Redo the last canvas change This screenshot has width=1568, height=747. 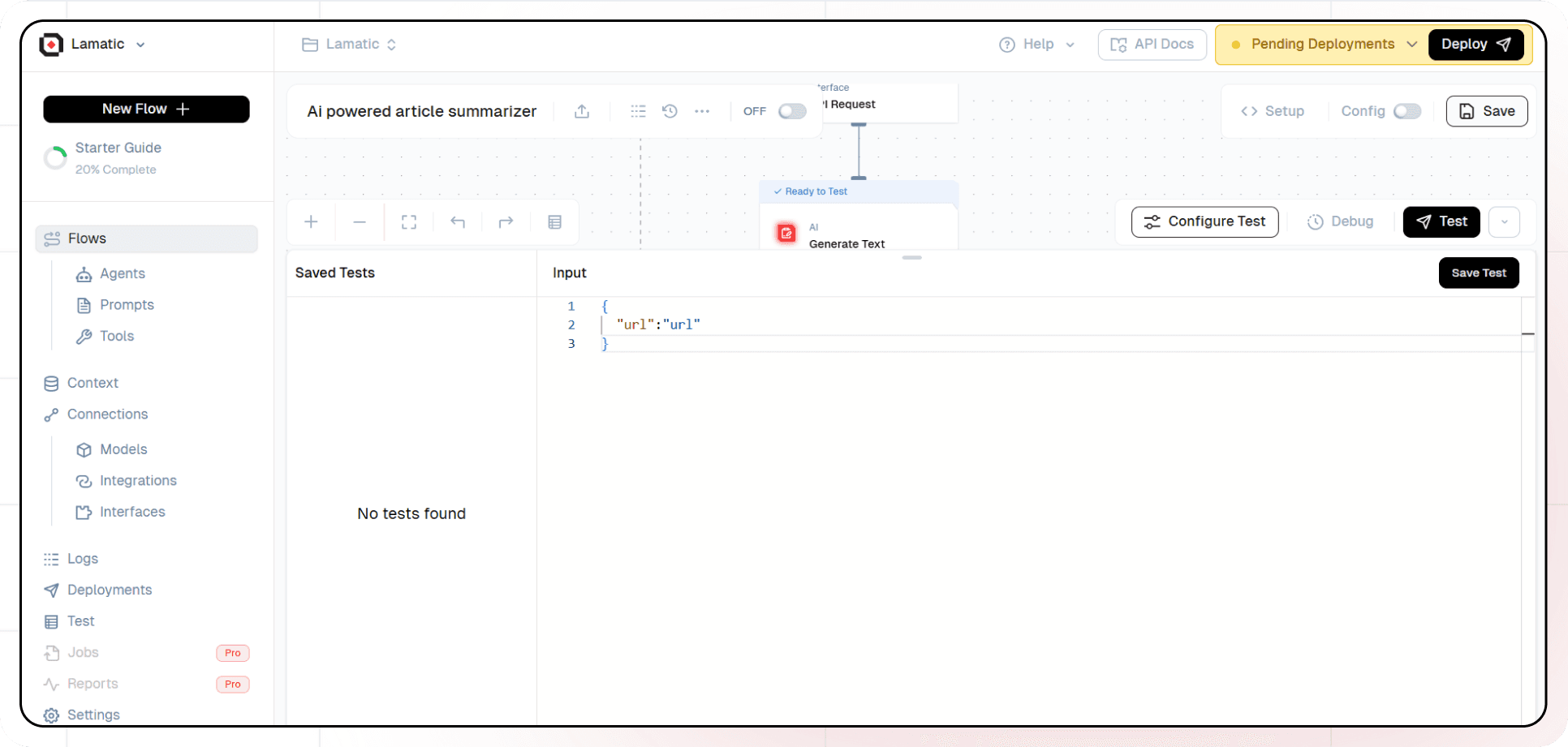(506, 221)
